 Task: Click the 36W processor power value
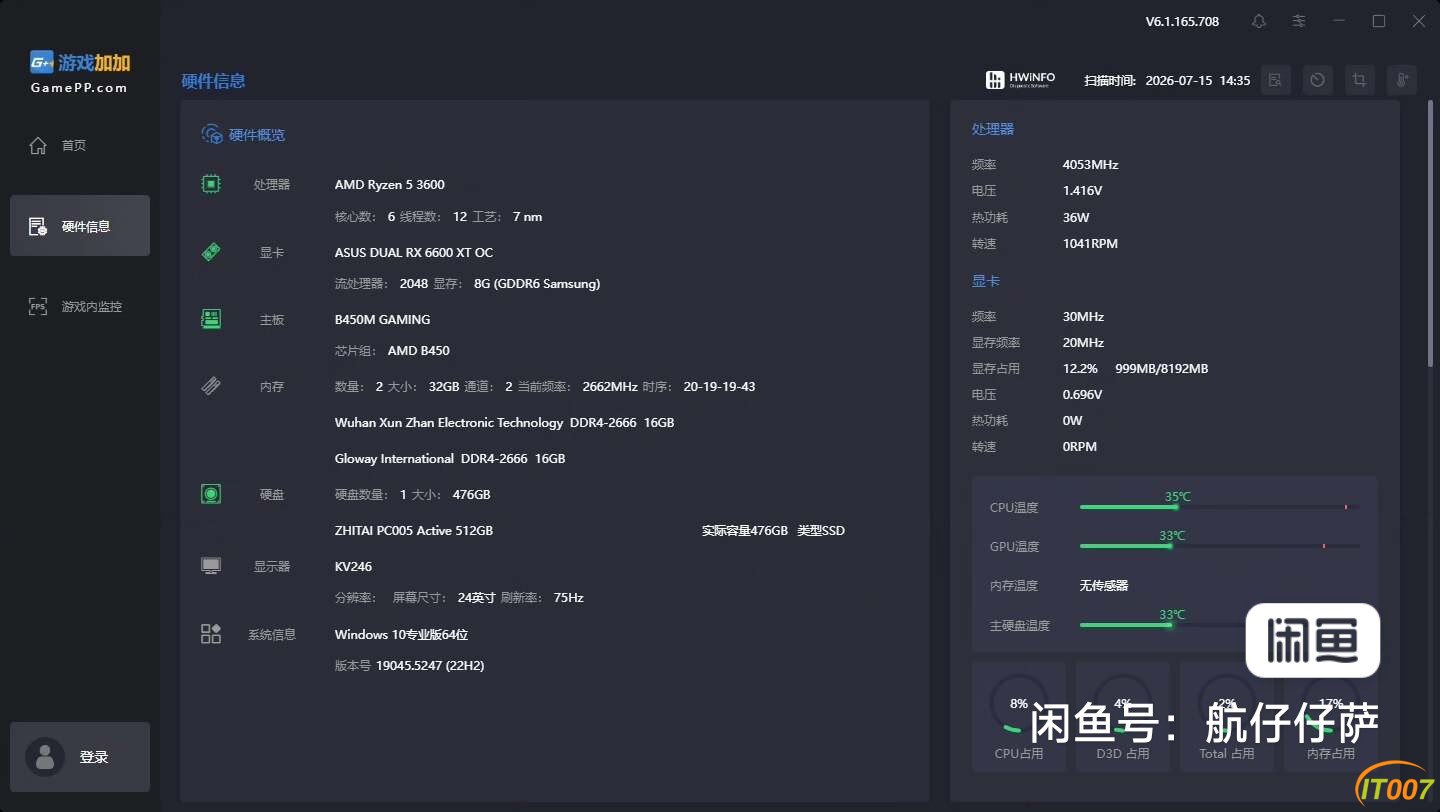pyautogui.click(x=1076, y=217)
